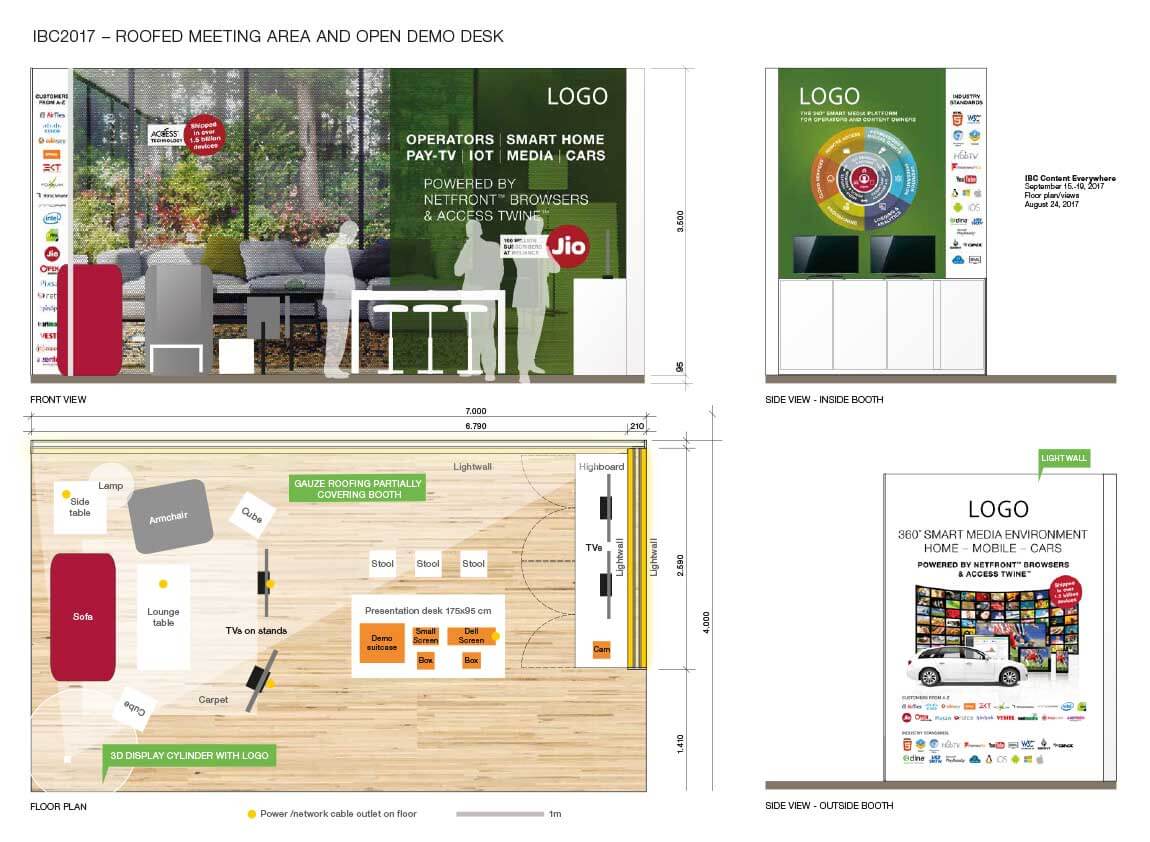
Task: Select the gray Armchair shape
Action: pos(168,517)
